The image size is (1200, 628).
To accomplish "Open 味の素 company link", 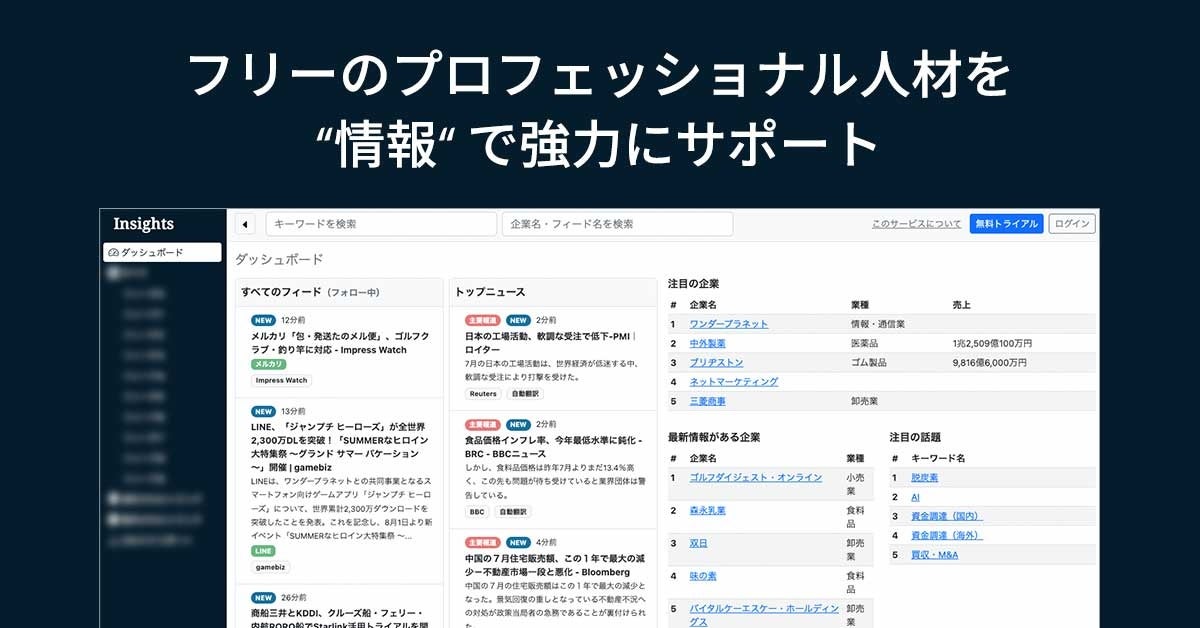I will (x=703, y=576).
